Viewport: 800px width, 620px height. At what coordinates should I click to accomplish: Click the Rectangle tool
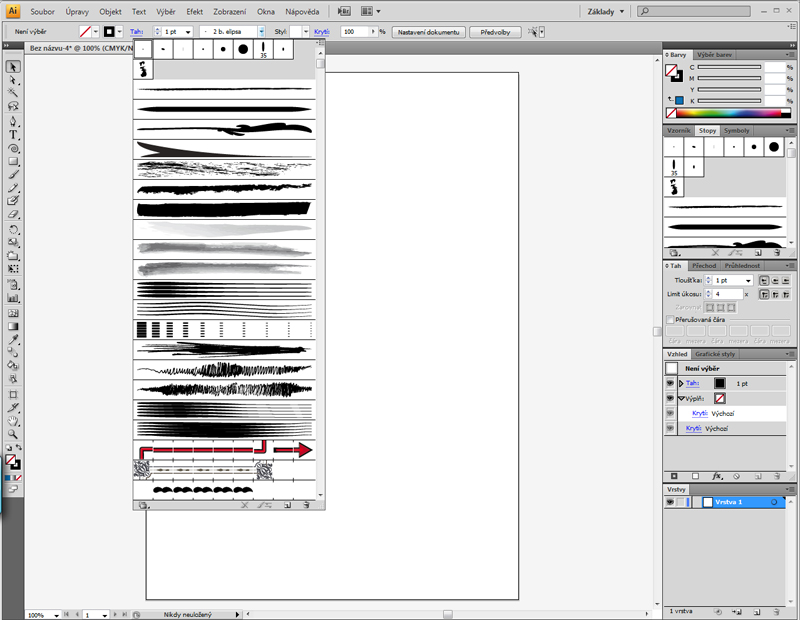coord(14,161)
